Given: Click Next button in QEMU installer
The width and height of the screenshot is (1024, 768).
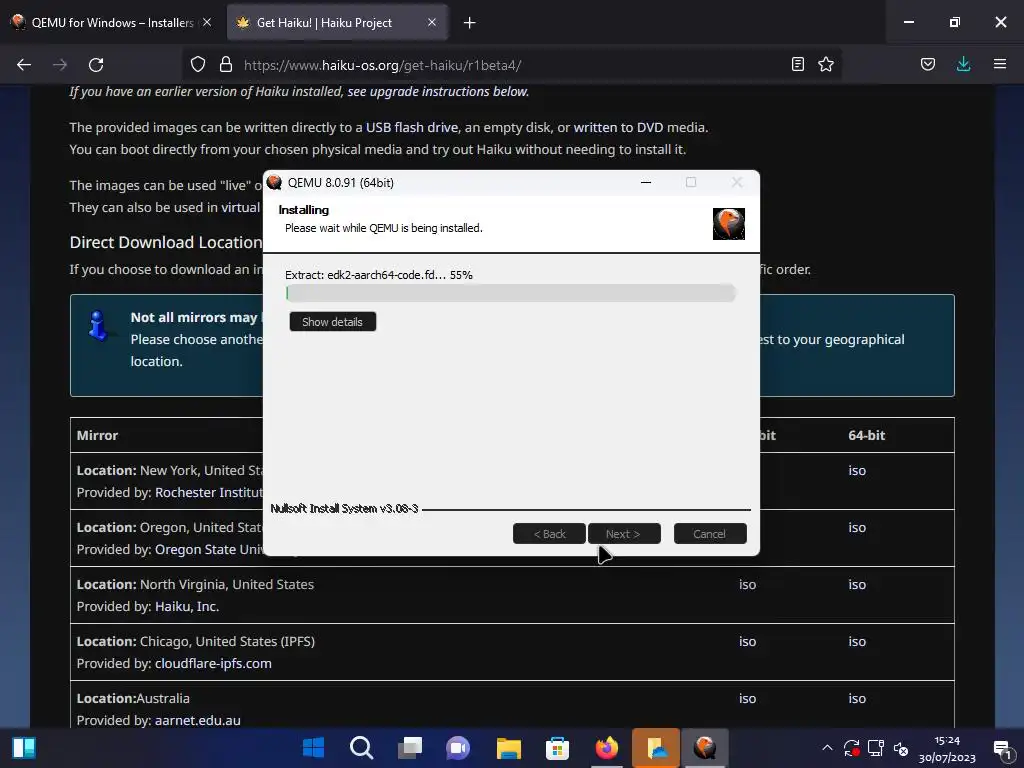Looking at the screenshot, I should (624, 534).
